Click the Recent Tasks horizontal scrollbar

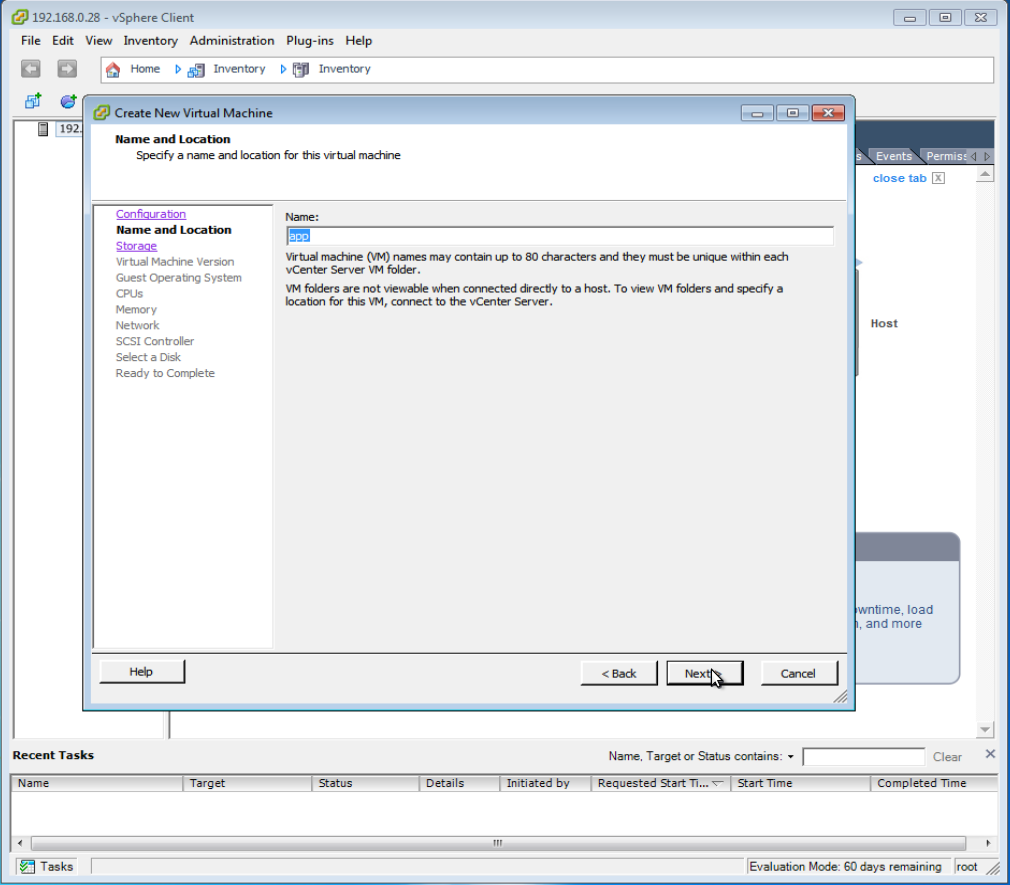[x=498, y=842]
